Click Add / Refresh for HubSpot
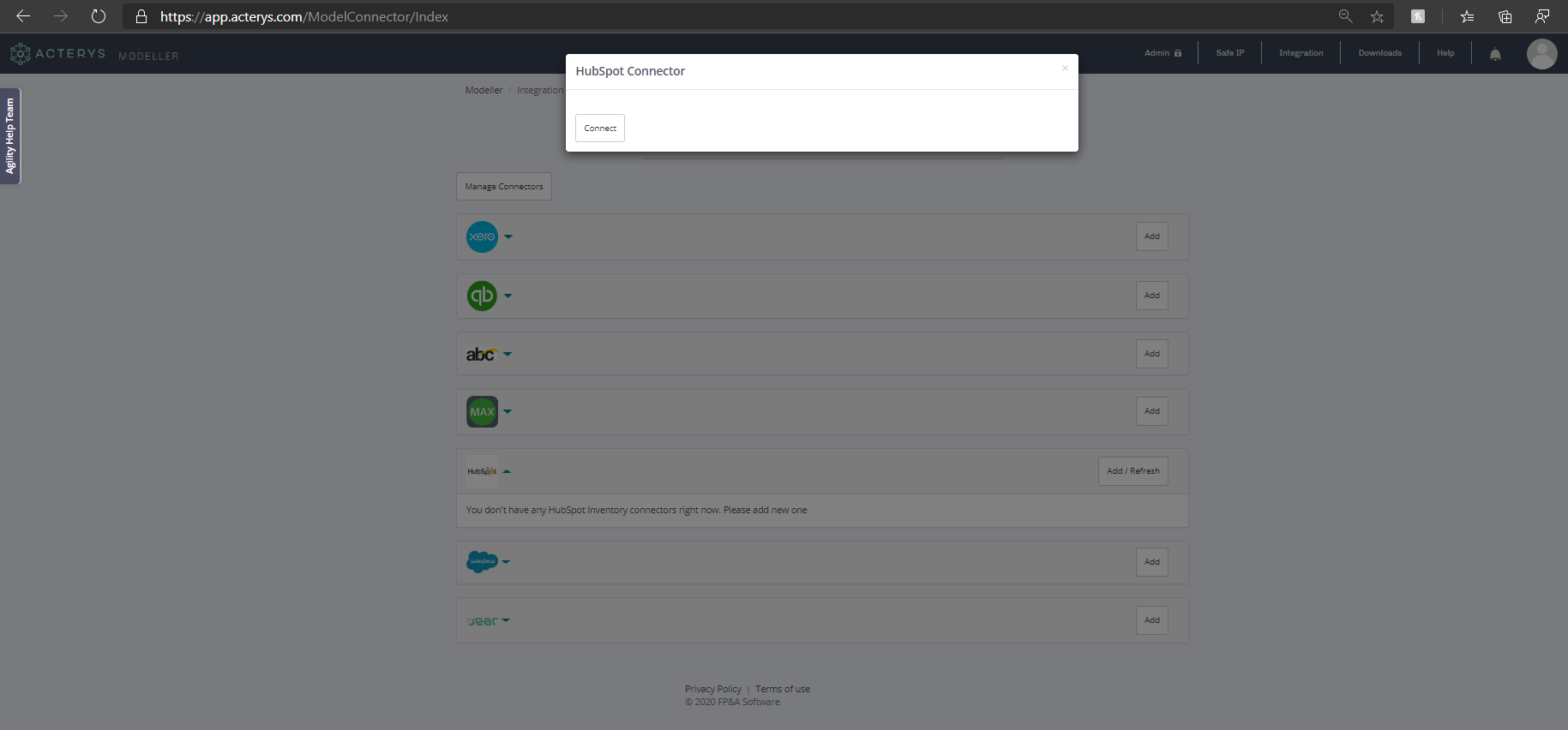Viewport: 1568px width, 730px height. click(x=1133, y=471)
